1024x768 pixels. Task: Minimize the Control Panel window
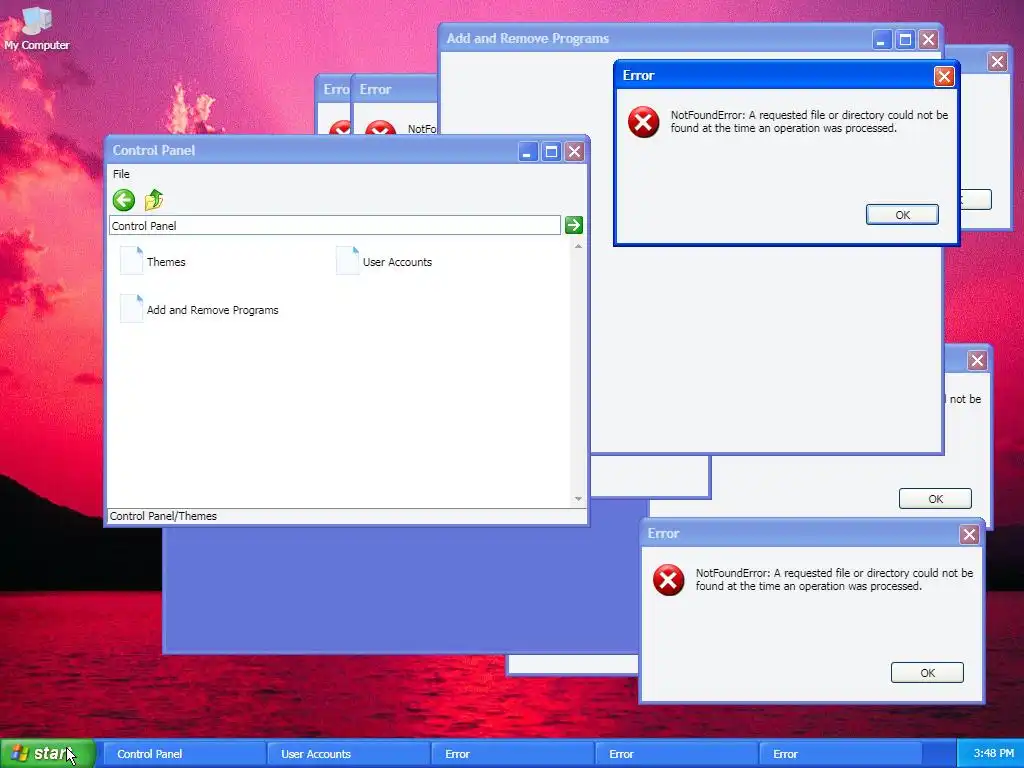528,152
